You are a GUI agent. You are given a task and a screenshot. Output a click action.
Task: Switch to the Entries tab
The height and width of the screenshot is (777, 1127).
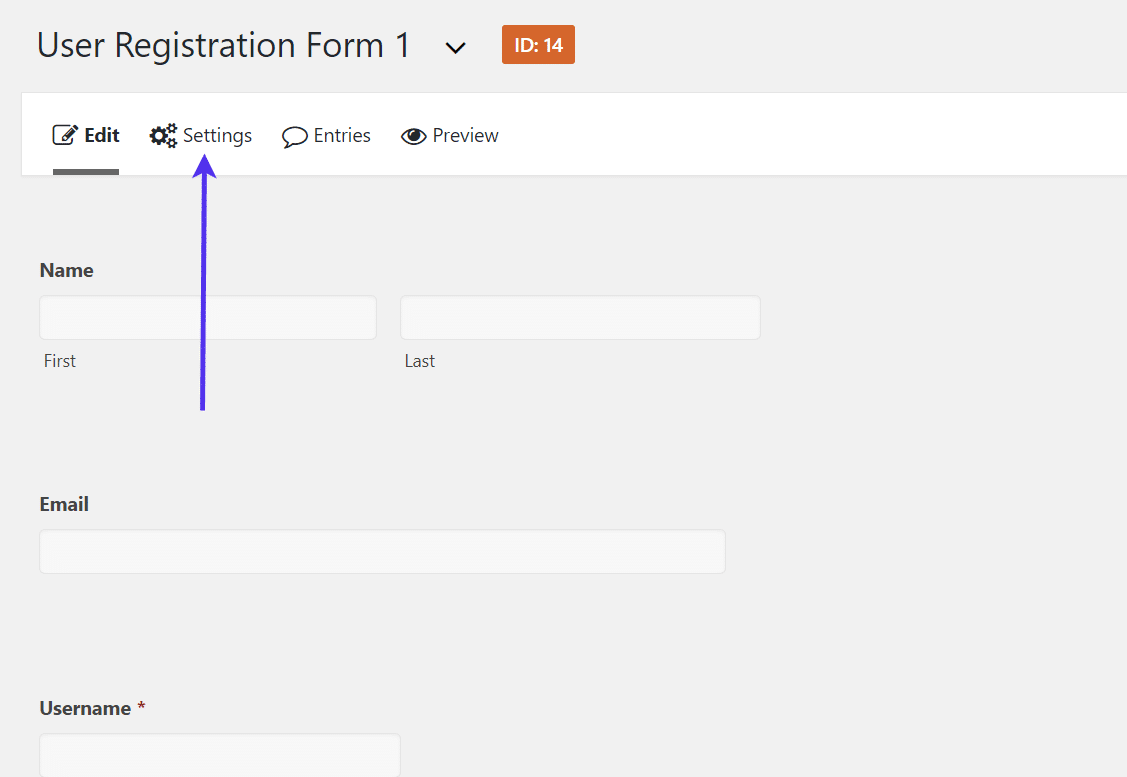(x=343, y=135)
